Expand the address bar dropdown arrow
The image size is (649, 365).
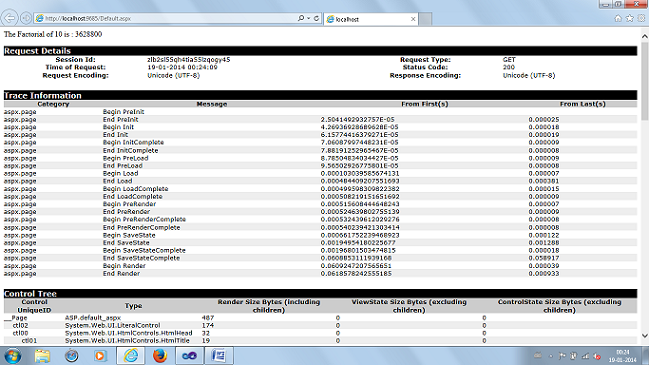coord(309,18)
